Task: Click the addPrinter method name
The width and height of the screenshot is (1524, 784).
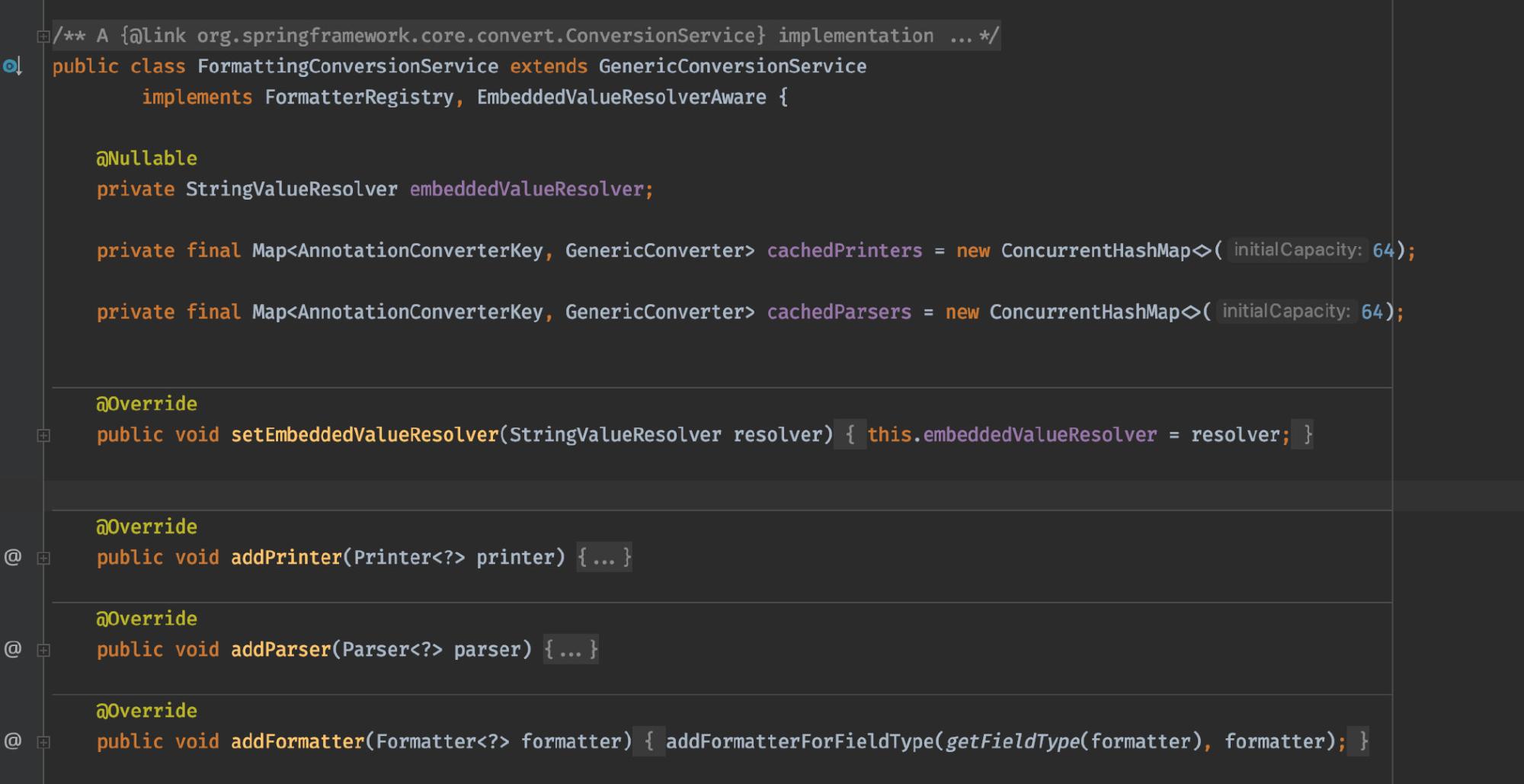Action: click(x=287, y=558)
